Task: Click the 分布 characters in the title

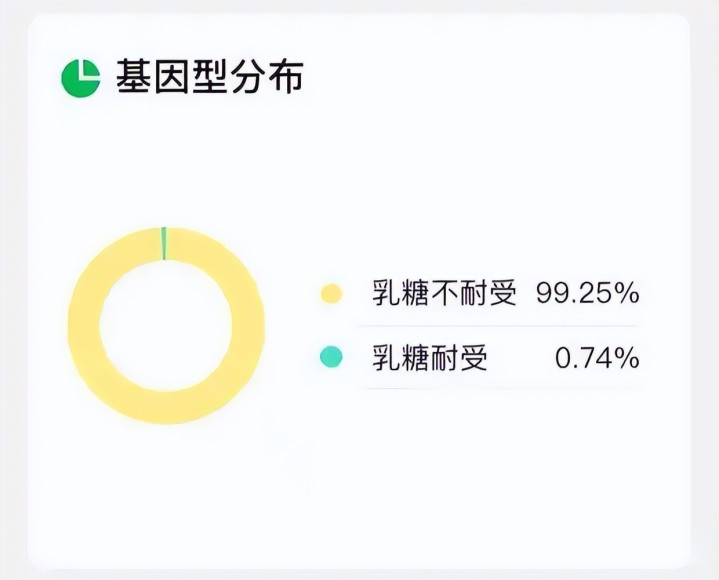Action: (x=270, y=77)
